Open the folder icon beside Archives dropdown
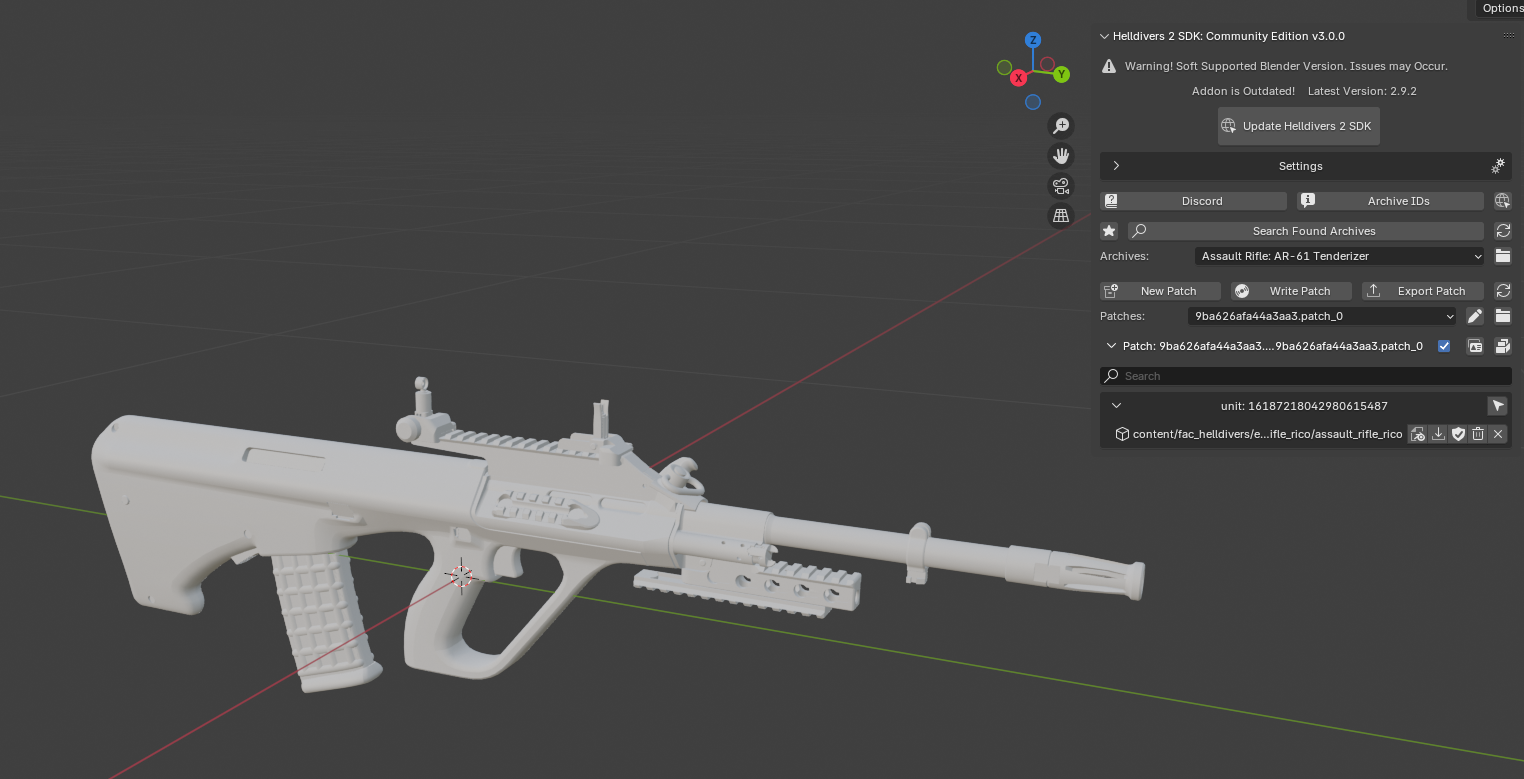 [1502, 256]
